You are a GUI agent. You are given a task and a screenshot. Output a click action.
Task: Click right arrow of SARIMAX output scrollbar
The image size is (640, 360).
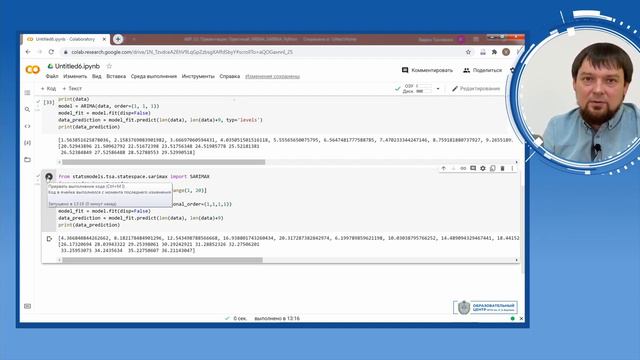pos(516,260)
